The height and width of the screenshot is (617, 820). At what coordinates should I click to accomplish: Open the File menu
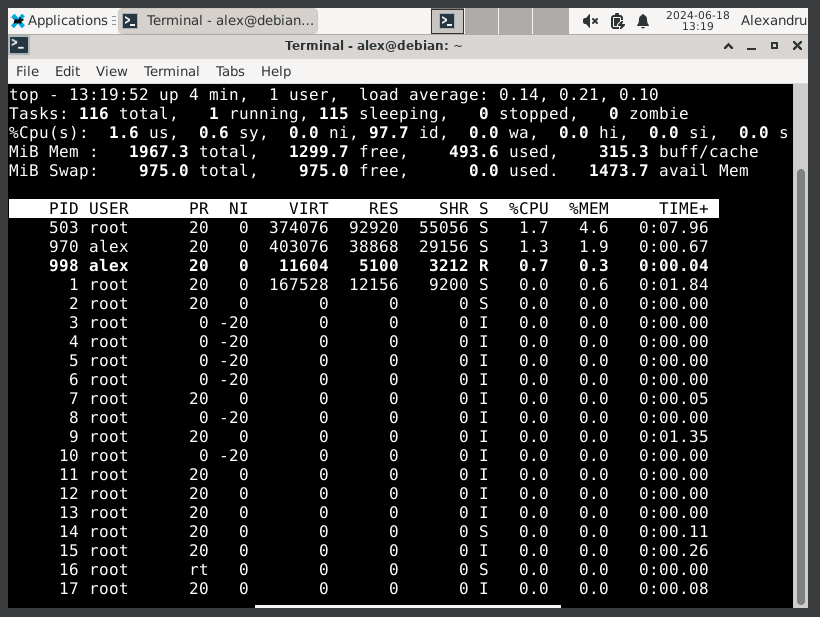click(27, 71)
